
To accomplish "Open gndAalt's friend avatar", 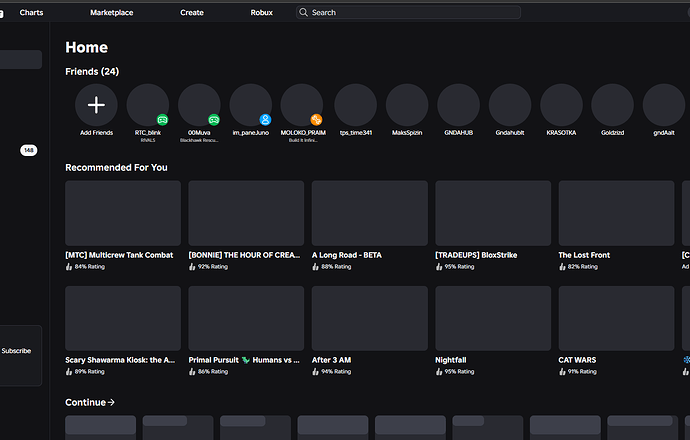I will click(x=664, y=105).
